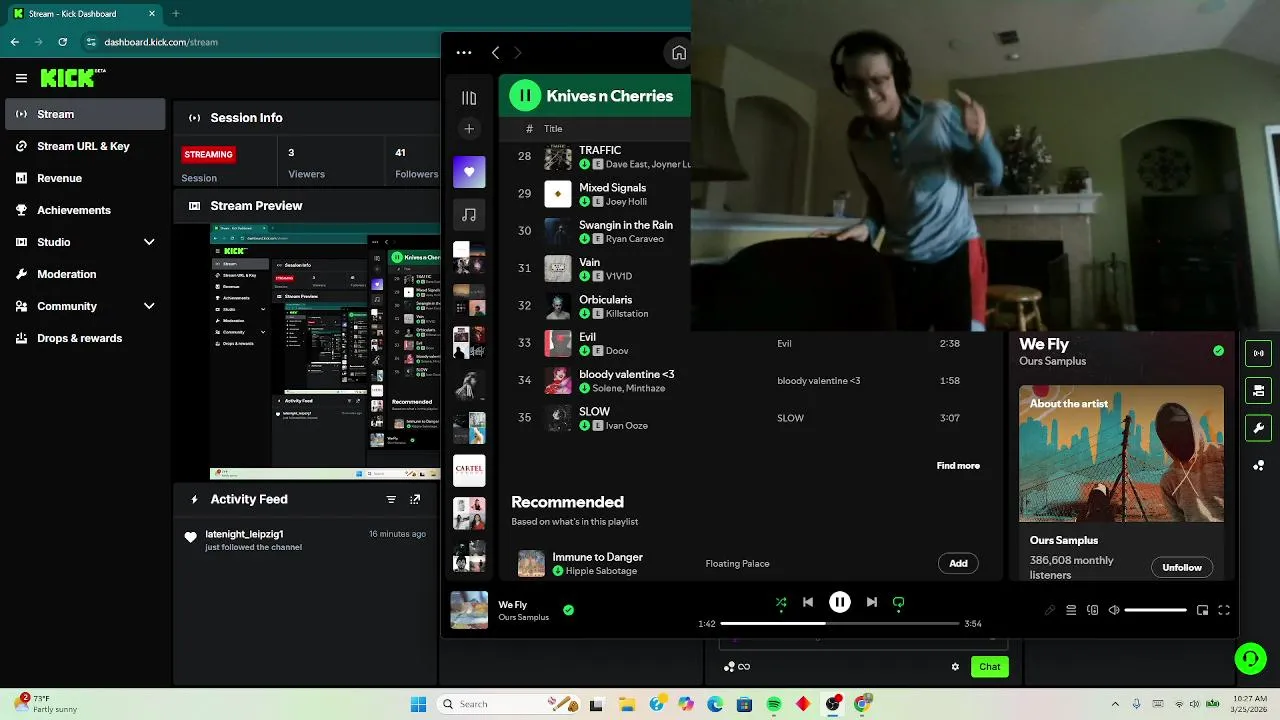Click the Windows taskbar Search box
1280x720 pixels.
[x=508, y=704]
